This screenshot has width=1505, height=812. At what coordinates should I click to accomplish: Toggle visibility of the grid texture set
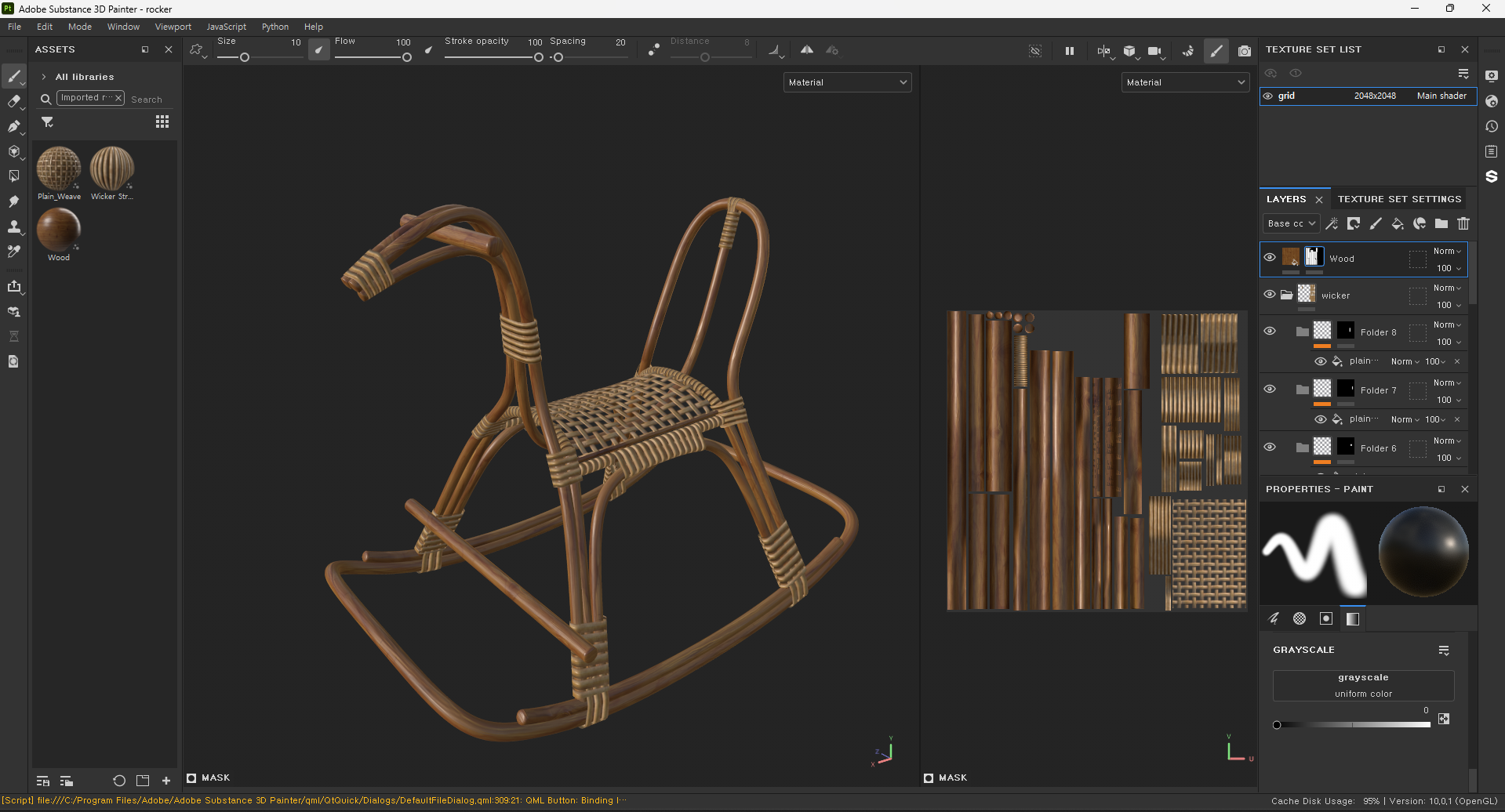coord(1268,96)
